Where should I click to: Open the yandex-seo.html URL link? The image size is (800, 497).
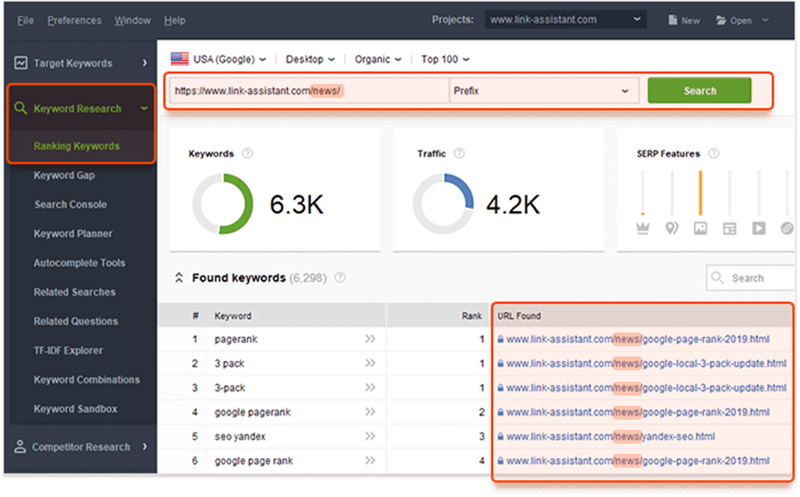(610, 436)
